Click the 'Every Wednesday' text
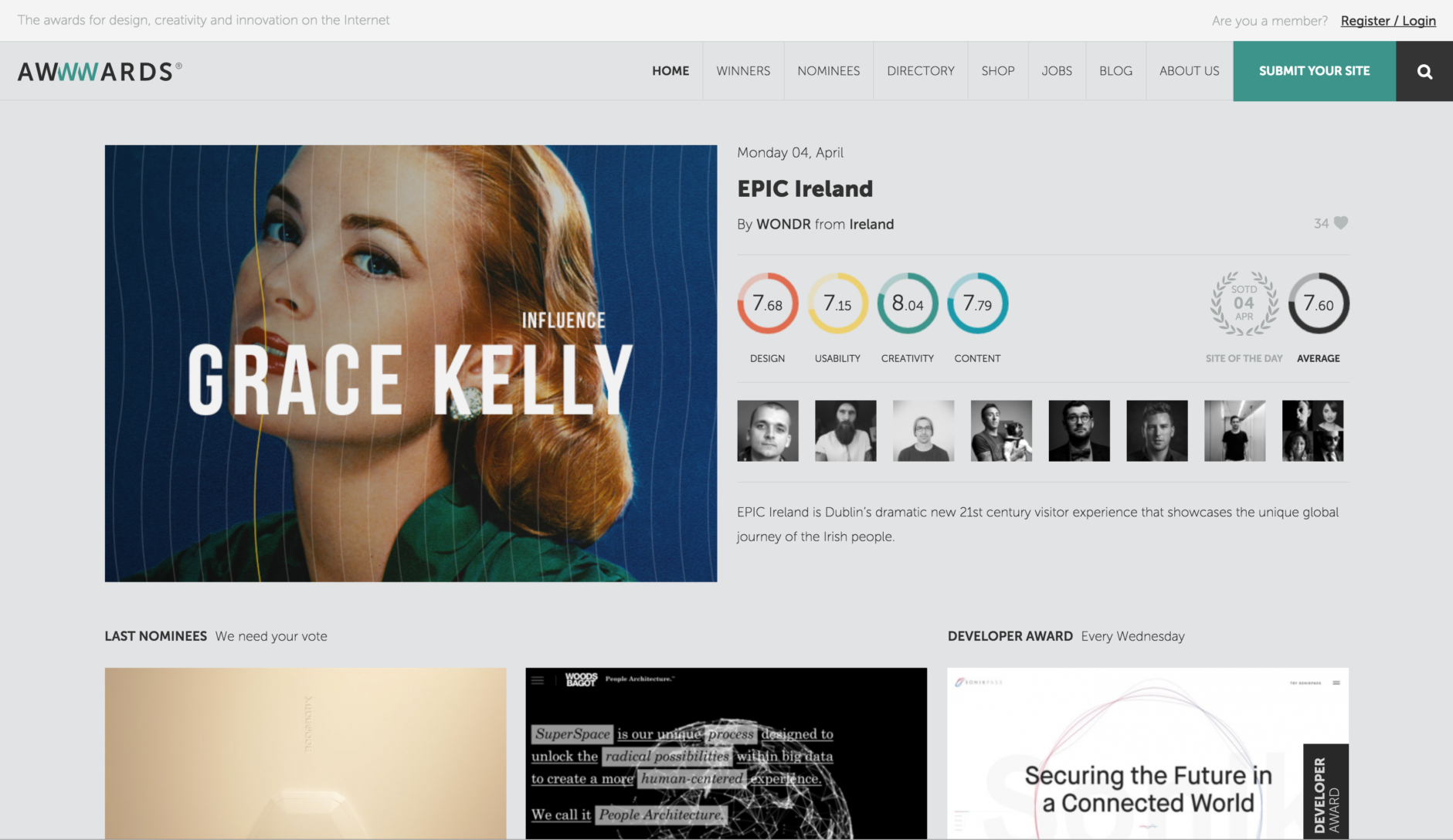Image resolution: width=1453 pixels, height=840 pixels. (x=1133, y=636)
